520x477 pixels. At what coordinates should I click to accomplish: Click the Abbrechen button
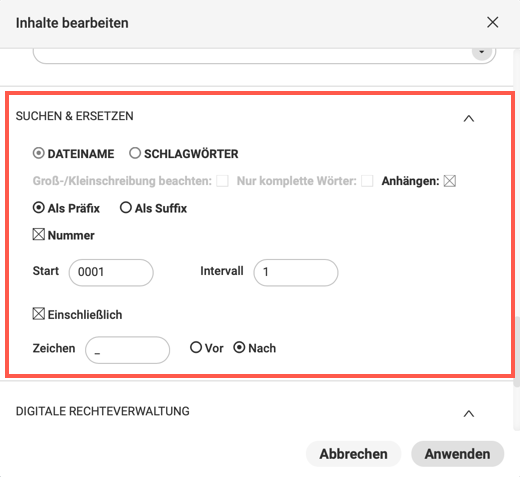pyautogui.click(x=353, y=454)
